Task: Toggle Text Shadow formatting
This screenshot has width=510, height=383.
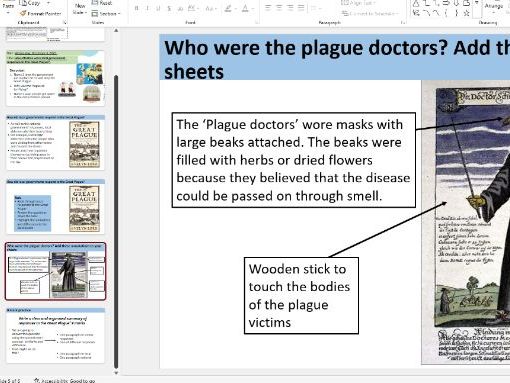Action: click(x=180, y=8)
